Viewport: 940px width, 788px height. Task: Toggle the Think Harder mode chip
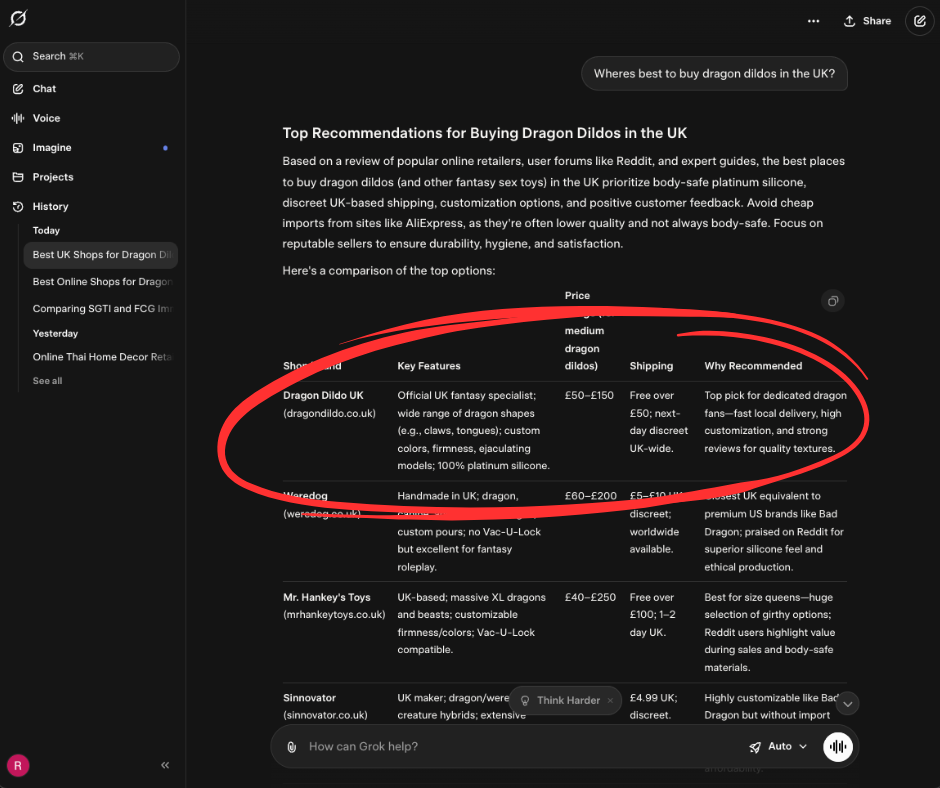coord(560,701)
